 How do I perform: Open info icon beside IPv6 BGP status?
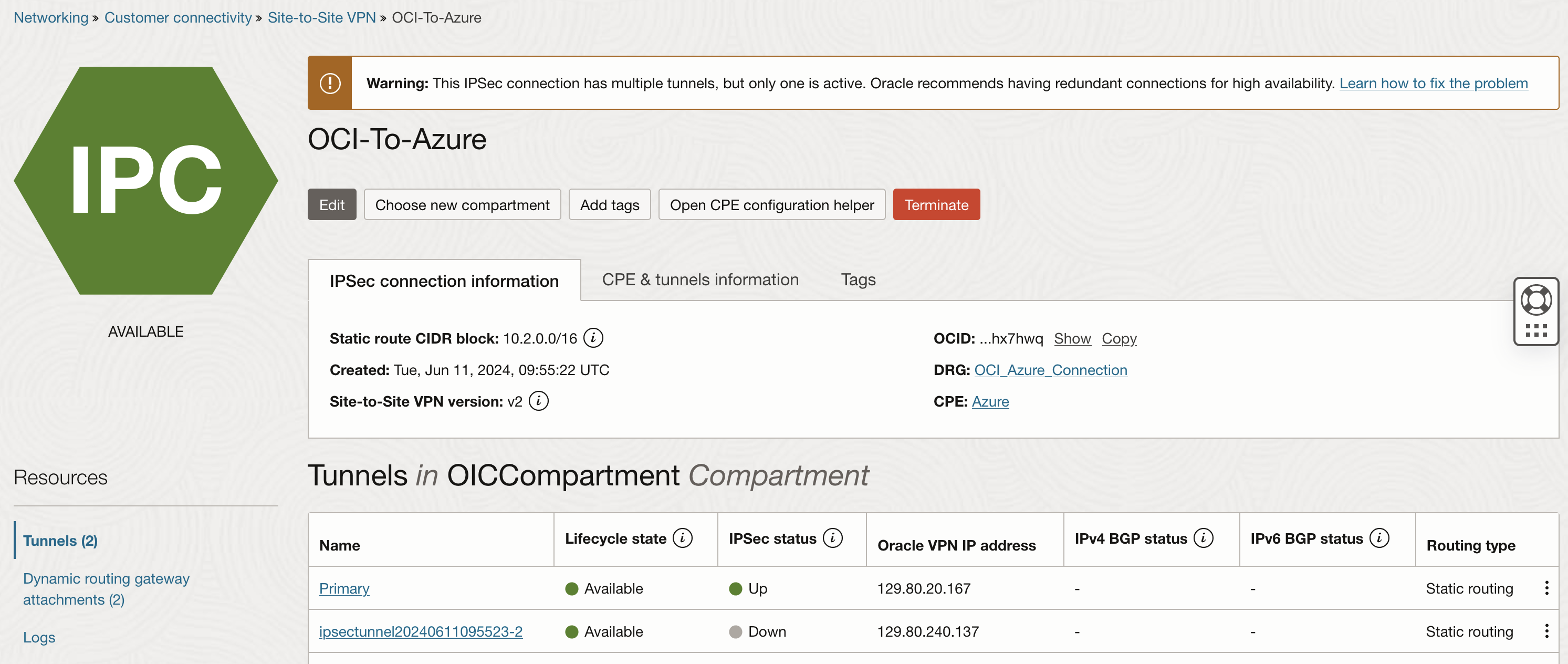click(1379, 538)
